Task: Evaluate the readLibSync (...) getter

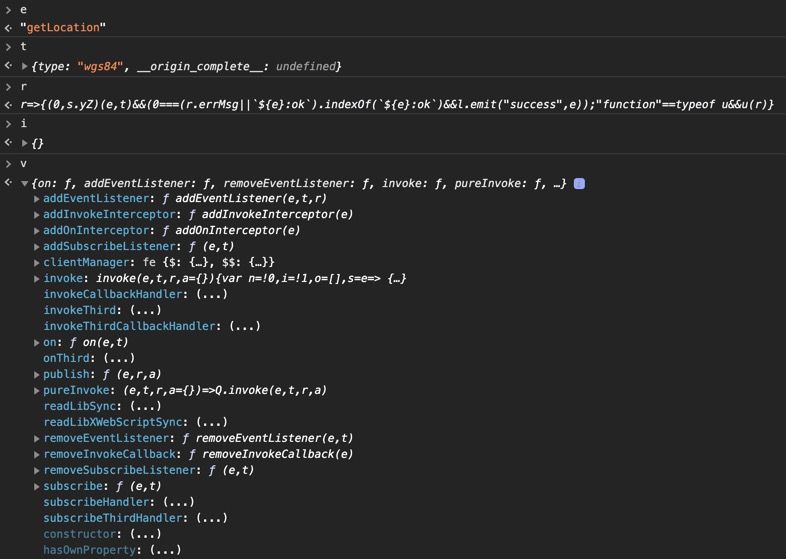Action: point(144,406)
